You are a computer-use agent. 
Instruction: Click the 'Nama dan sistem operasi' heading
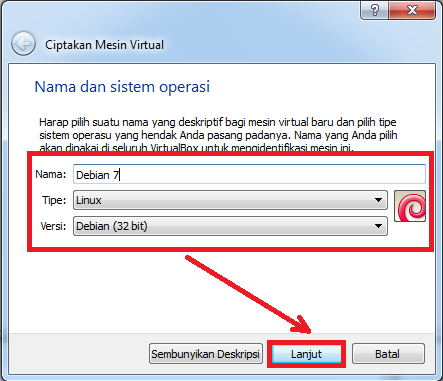pos(122,87)
